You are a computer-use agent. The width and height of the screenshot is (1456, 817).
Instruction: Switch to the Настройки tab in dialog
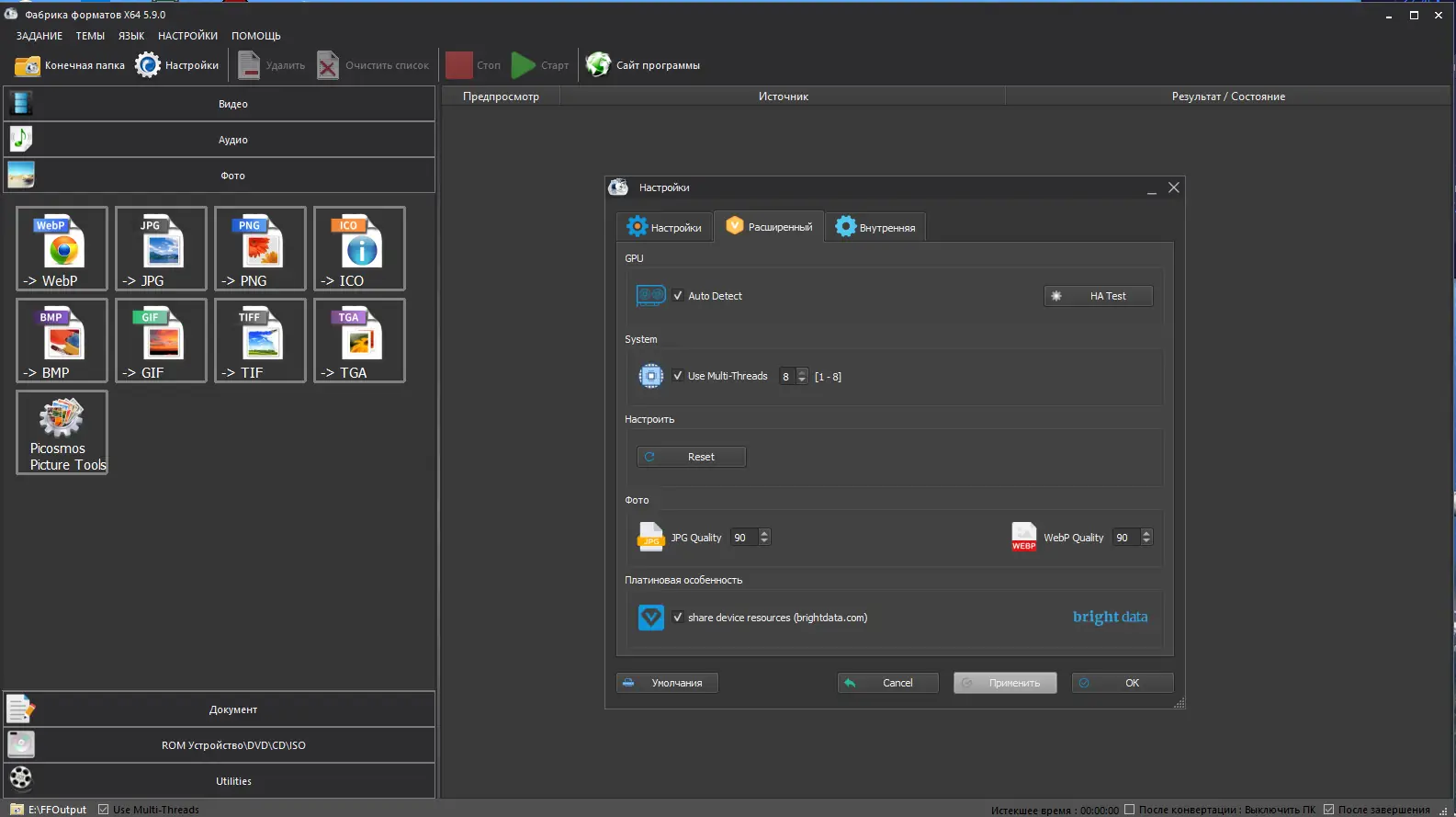click(664, 227)
